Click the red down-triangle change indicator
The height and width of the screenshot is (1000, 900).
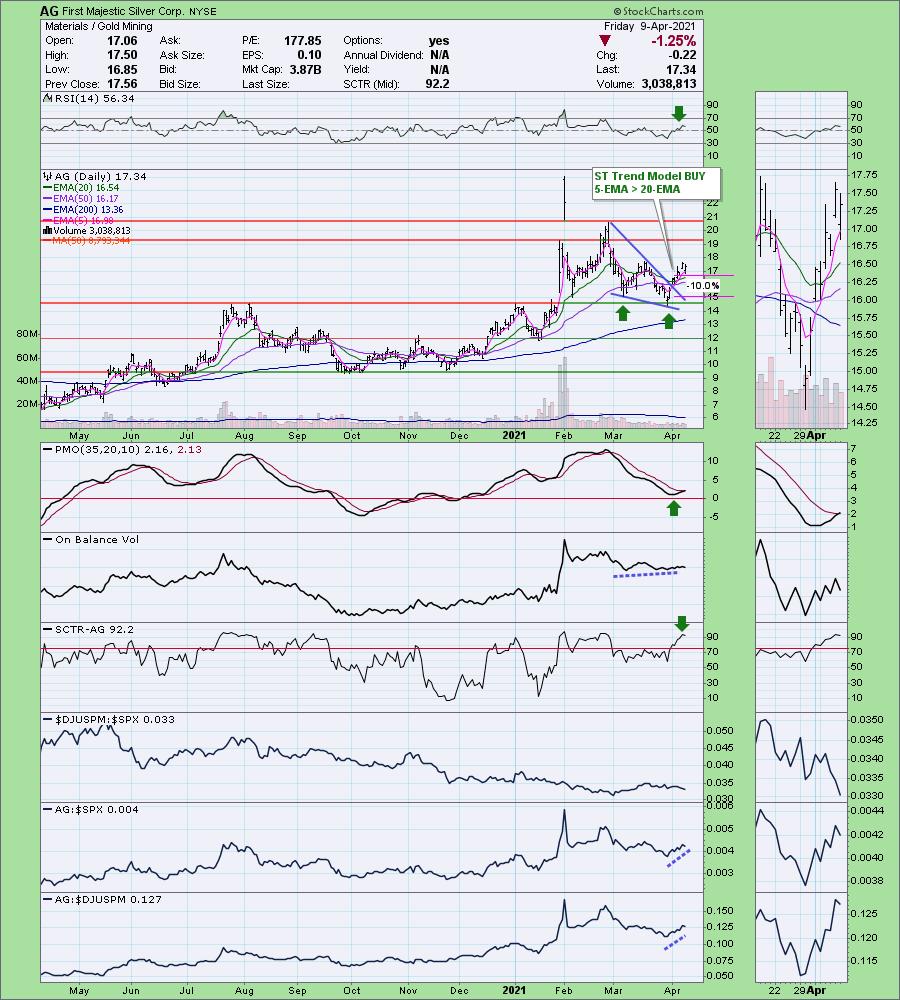[605, 41]
